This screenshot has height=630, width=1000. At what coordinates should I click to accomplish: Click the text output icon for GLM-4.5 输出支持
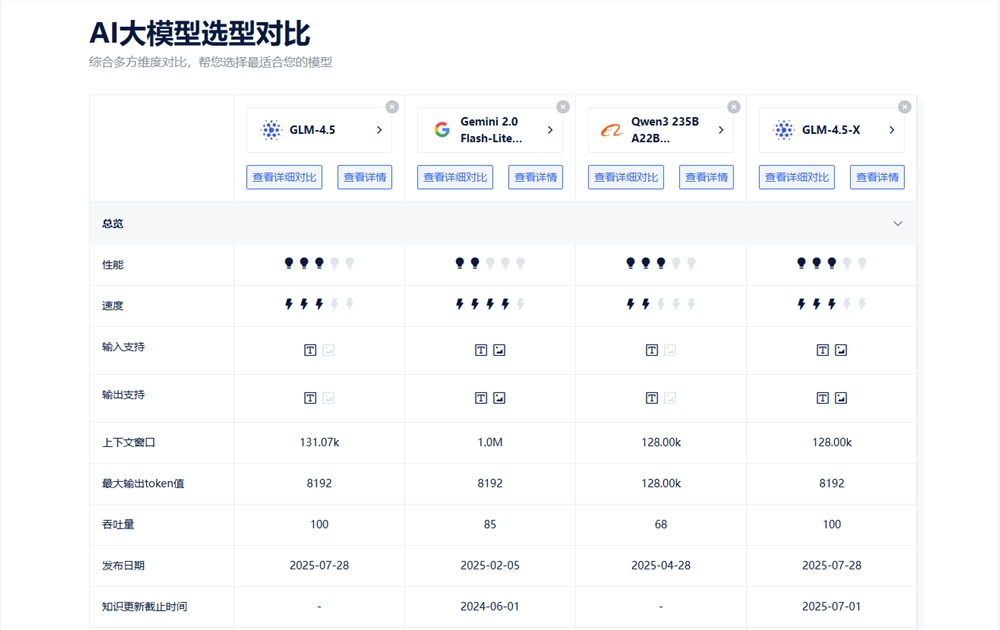click(310, 398)
